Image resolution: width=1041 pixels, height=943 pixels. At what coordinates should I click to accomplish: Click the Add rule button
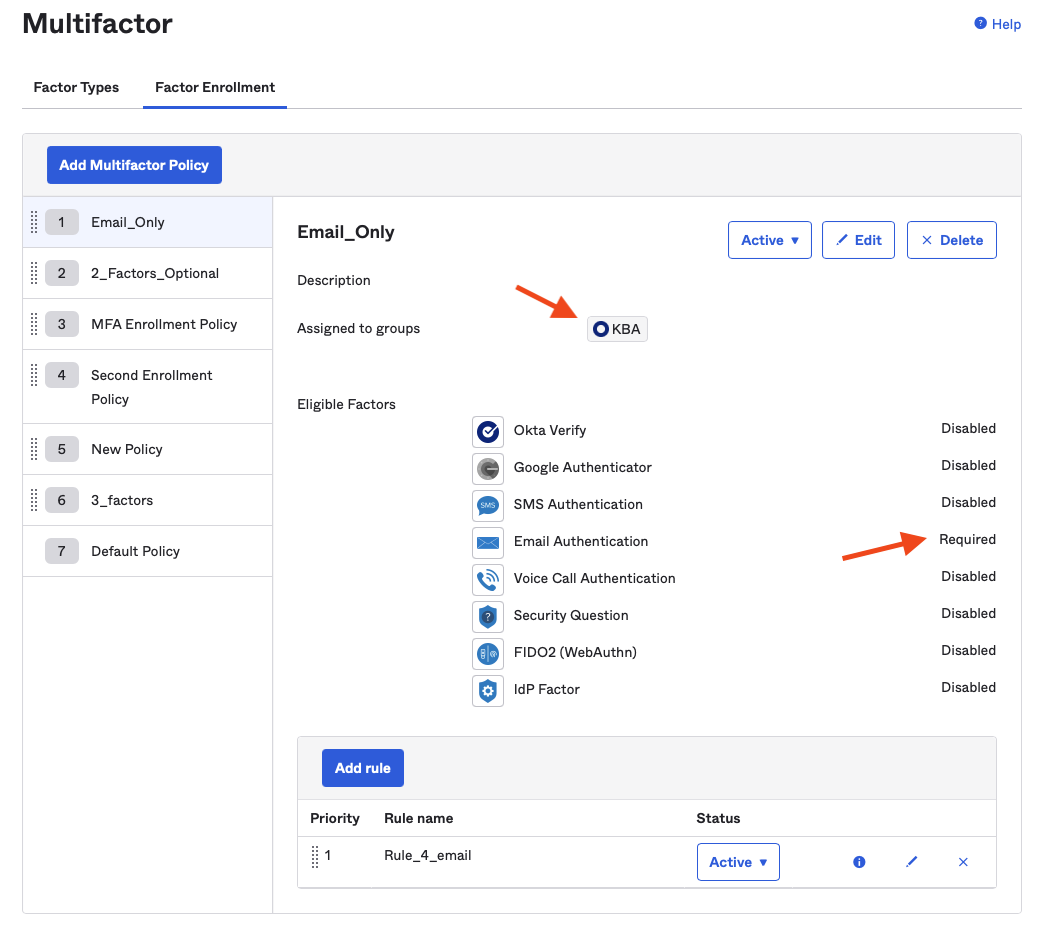coord(362,768)
